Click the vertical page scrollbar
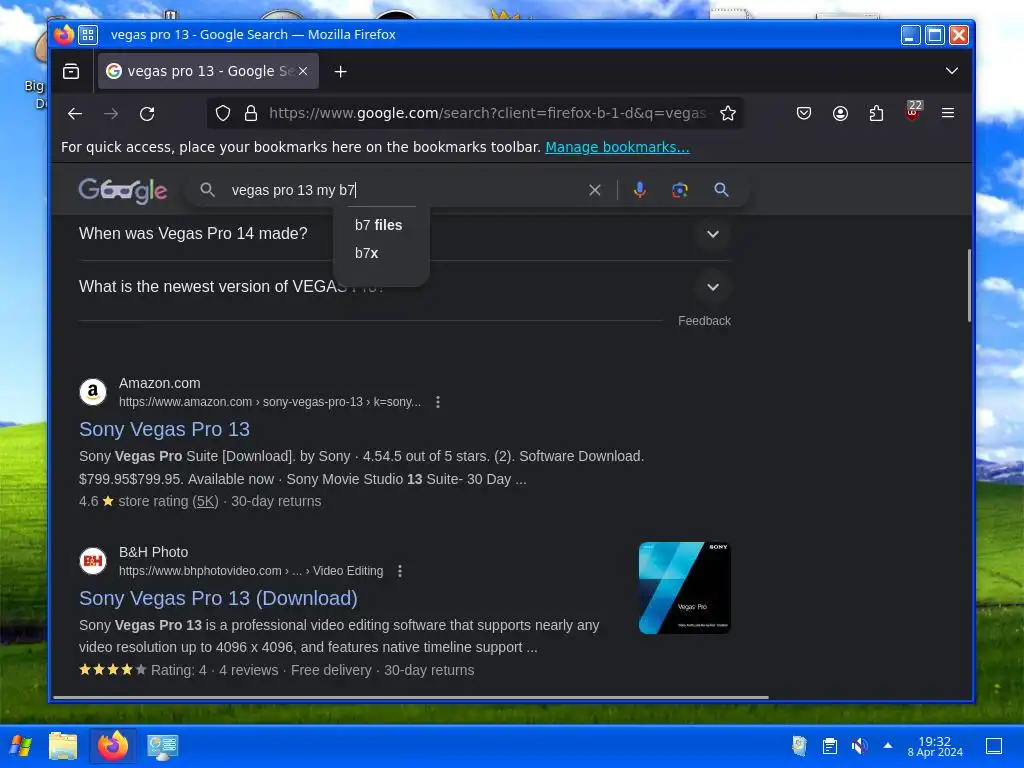 [x=969, y=285]
